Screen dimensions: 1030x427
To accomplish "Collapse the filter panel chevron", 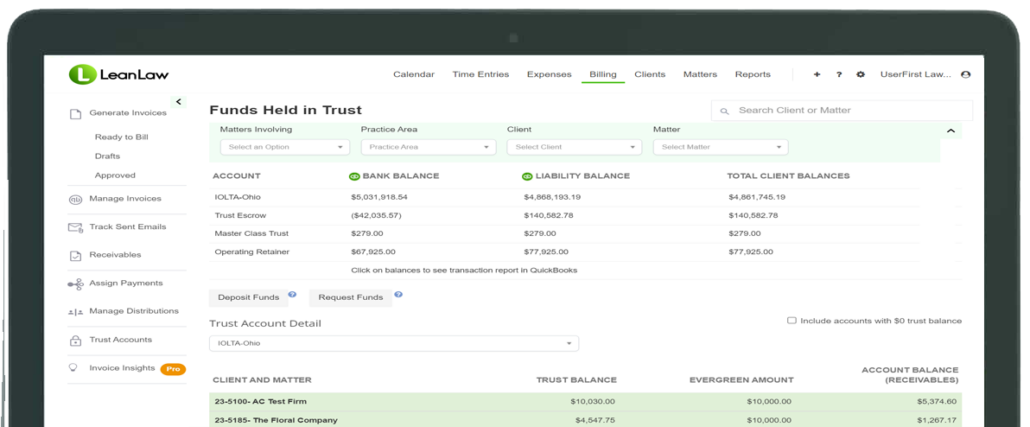I will pos(950,131).
